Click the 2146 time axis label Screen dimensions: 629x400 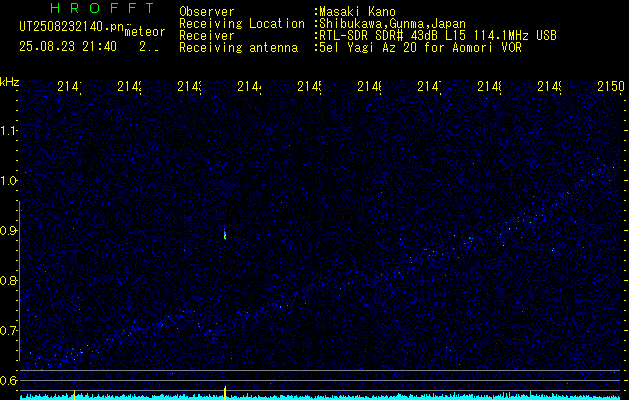369,86
